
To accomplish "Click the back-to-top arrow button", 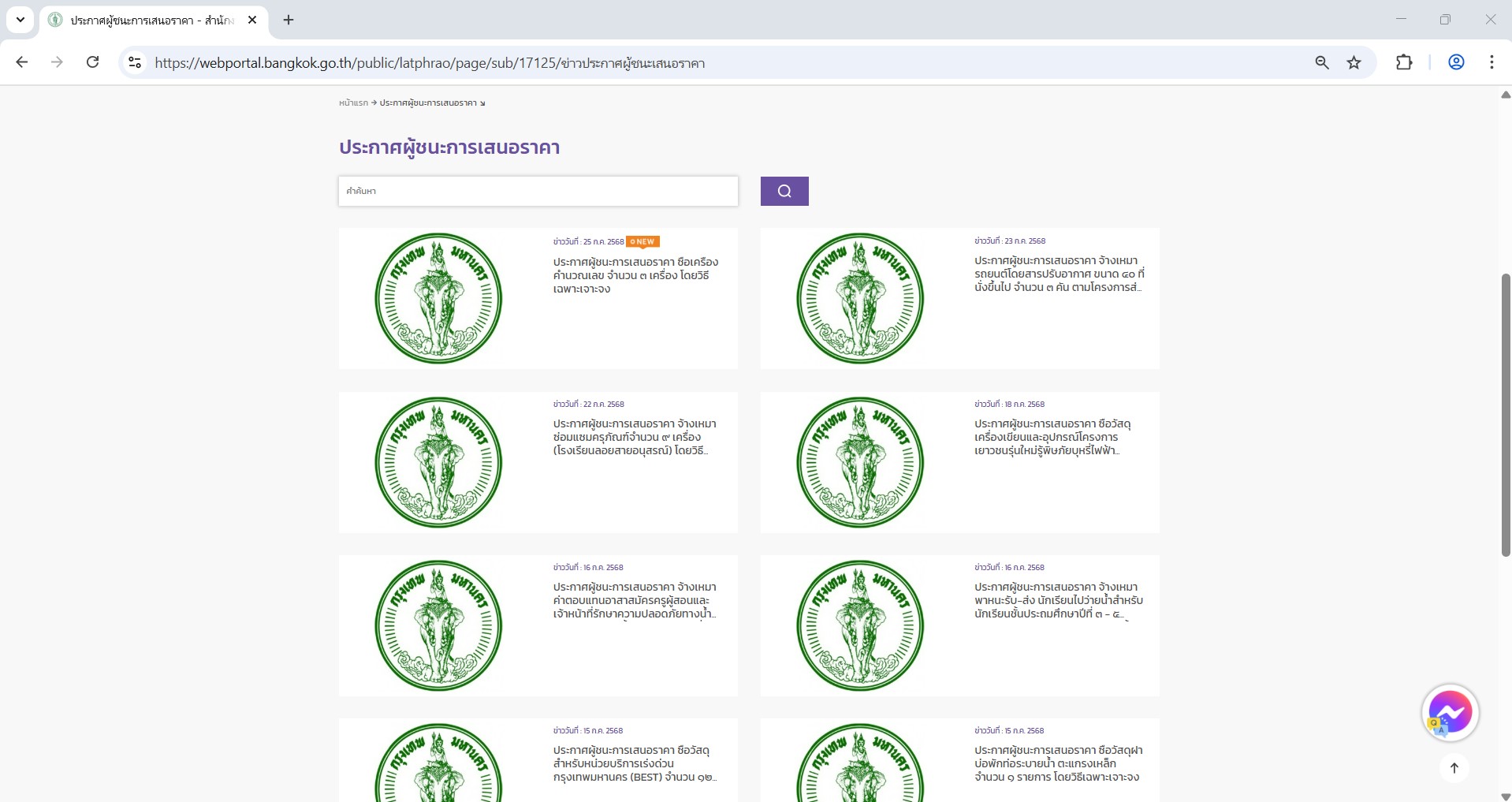I will pyautogui.click(x=1454, y=768).
